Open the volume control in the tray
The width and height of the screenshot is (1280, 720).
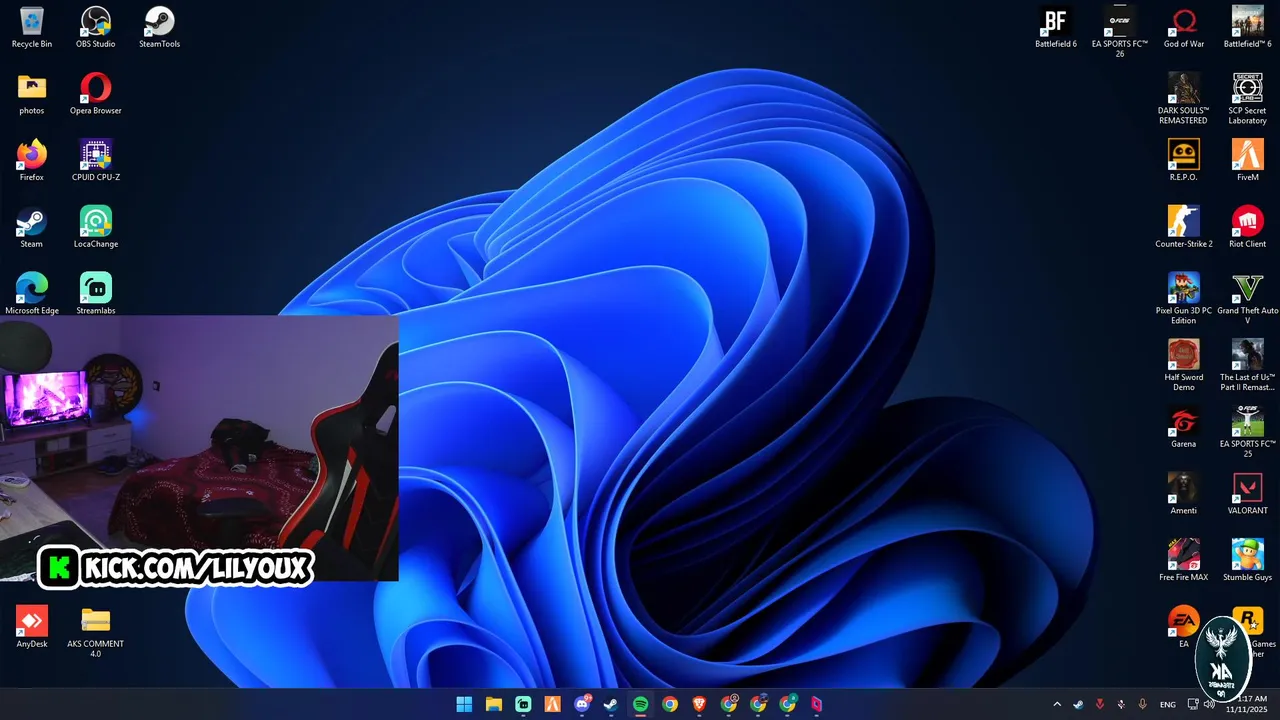tap(1209, 704)
